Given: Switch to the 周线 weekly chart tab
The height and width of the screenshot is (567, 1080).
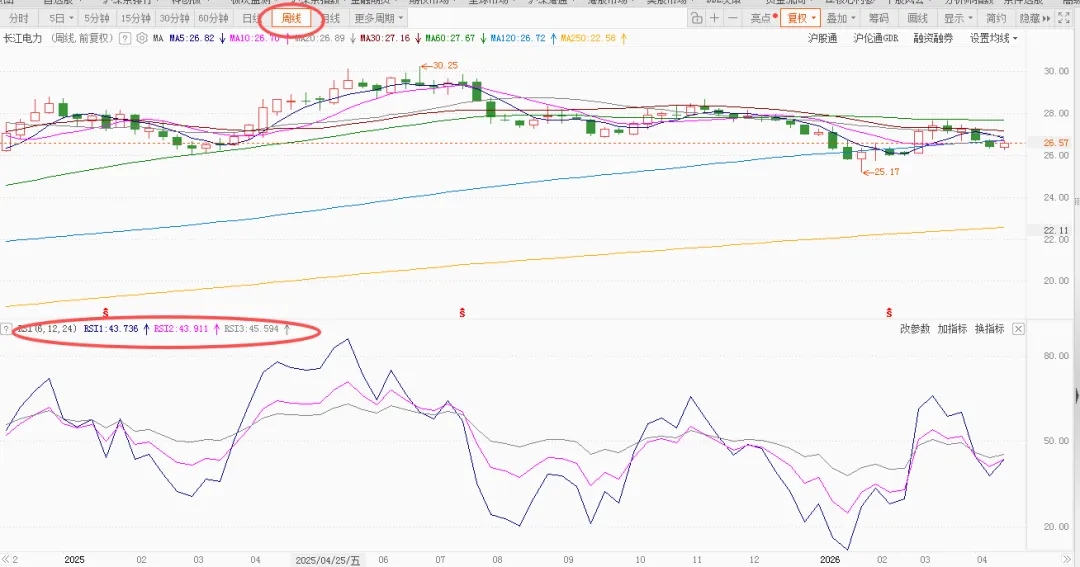Looking at the screenshot, I should (291, 19).
